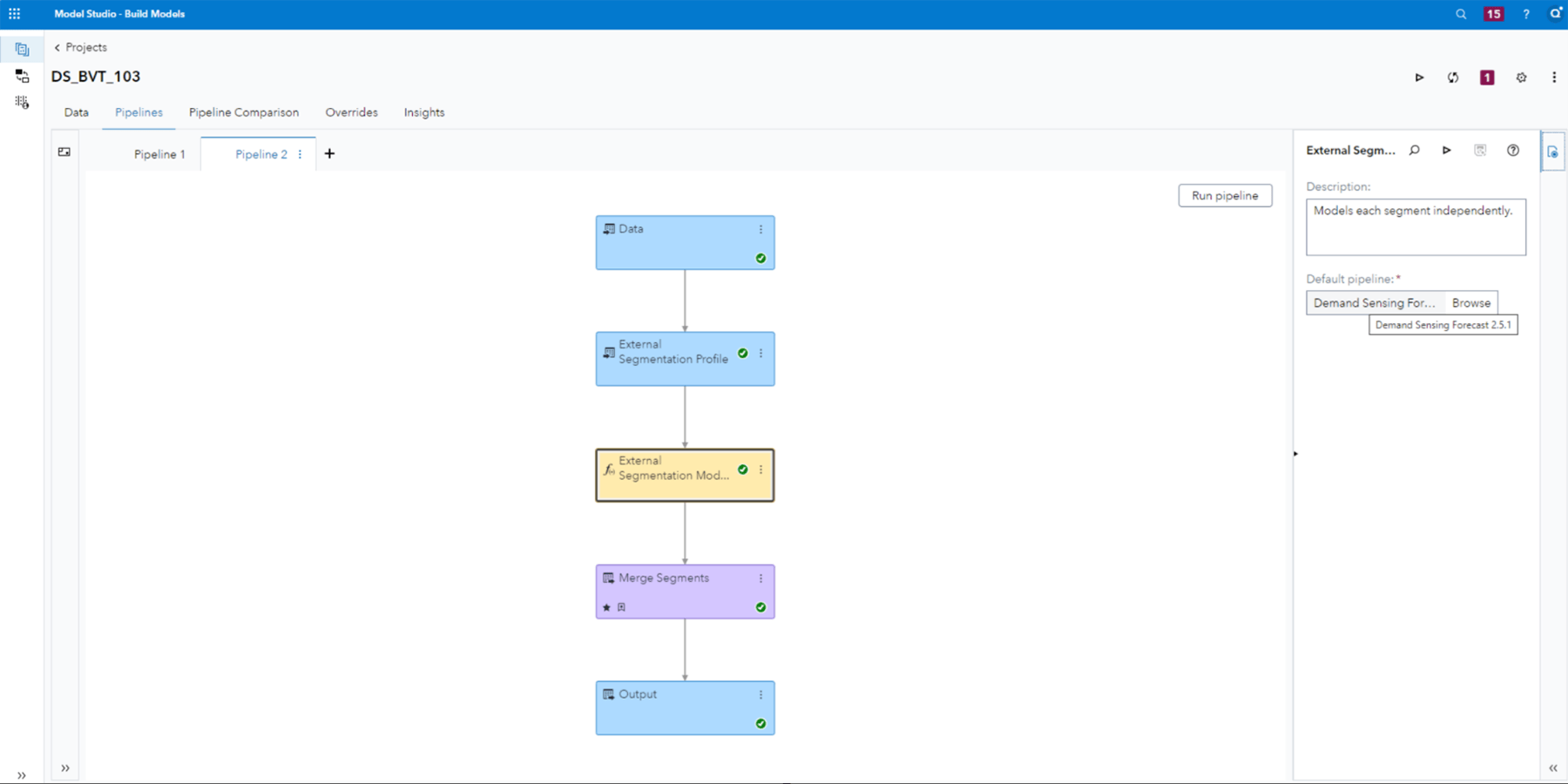1568x784 pixels.
Task: Browse for a different default pipeline
Action: coord(1470,302)
